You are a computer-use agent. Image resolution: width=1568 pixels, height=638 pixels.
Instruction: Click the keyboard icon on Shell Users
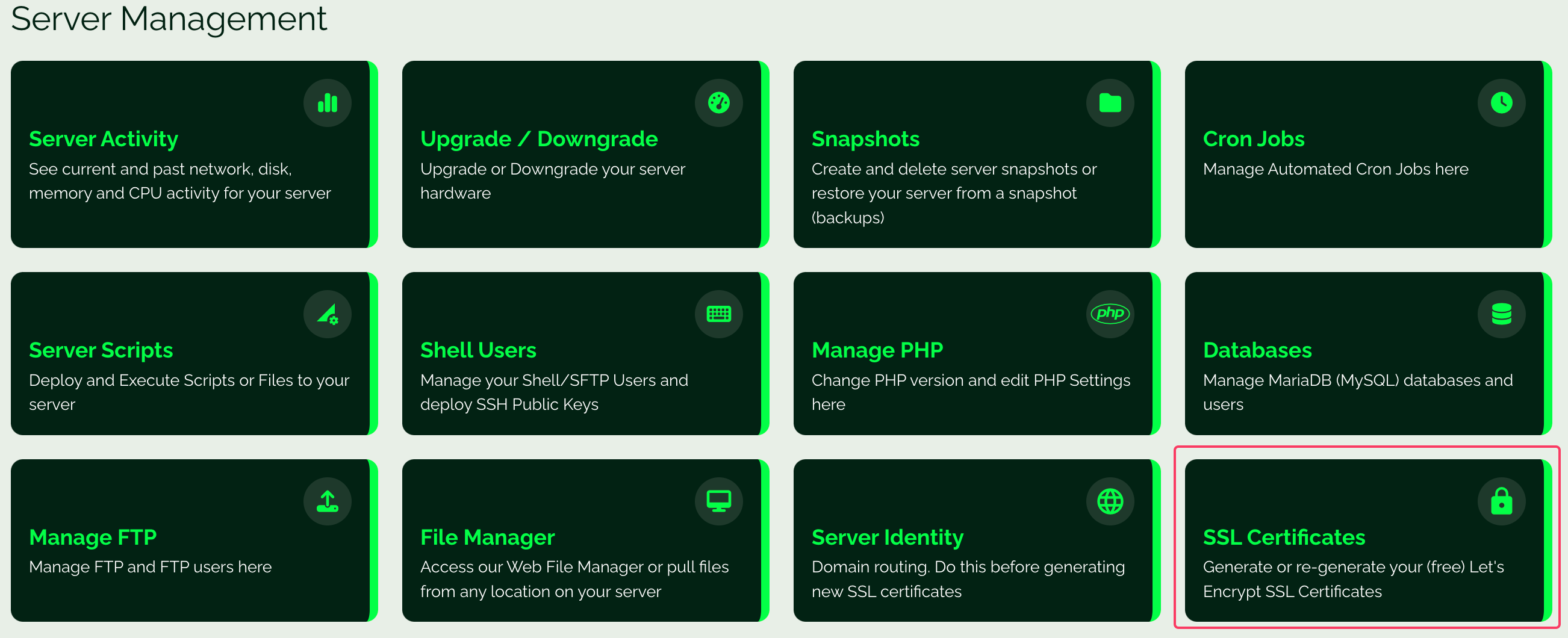click(x=718, y=314)
